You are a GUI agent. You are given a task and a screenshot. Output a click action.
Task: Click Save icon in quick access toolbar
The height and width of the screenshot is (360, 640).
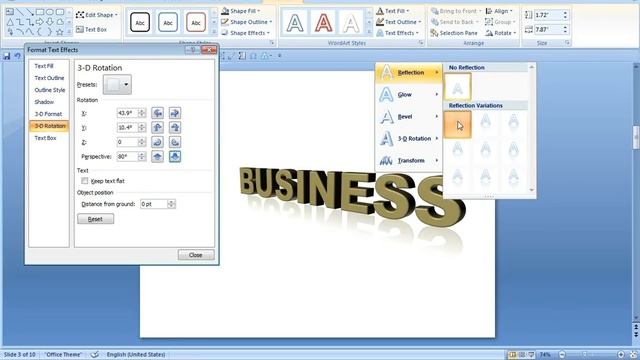tap(7, 56)
